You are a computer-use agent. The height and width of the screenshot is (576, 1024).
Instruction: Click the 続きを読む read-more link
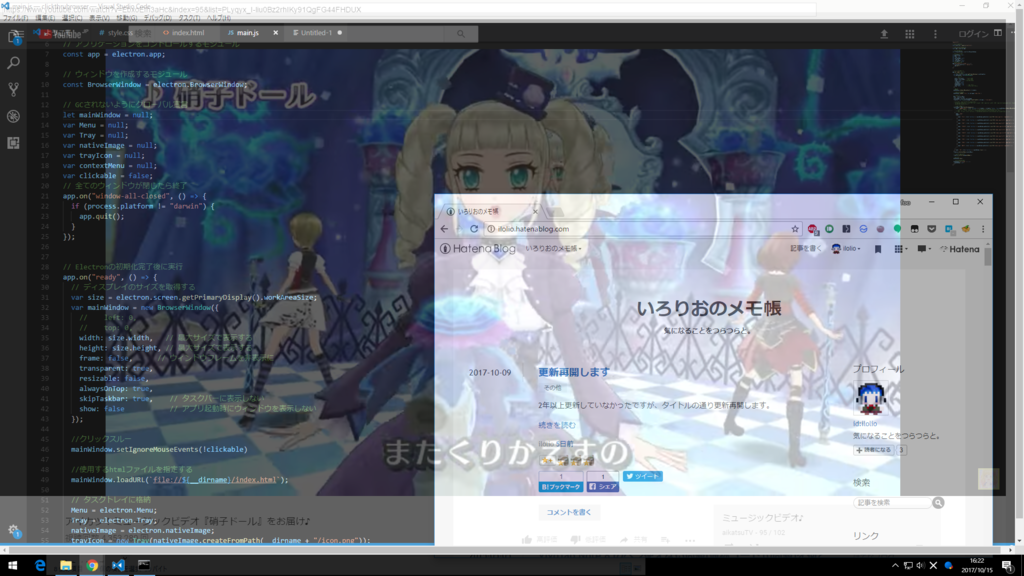click(x=557, y=425)
